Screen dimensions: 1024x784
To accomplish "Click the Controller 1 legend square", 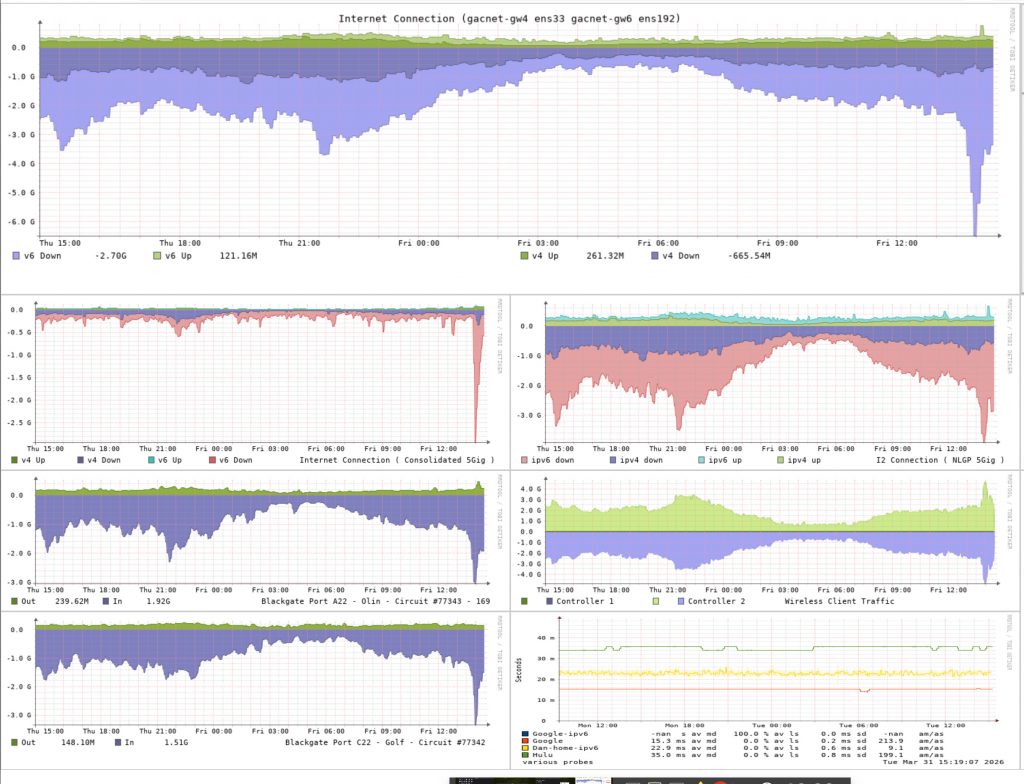I will pos(549,601).
